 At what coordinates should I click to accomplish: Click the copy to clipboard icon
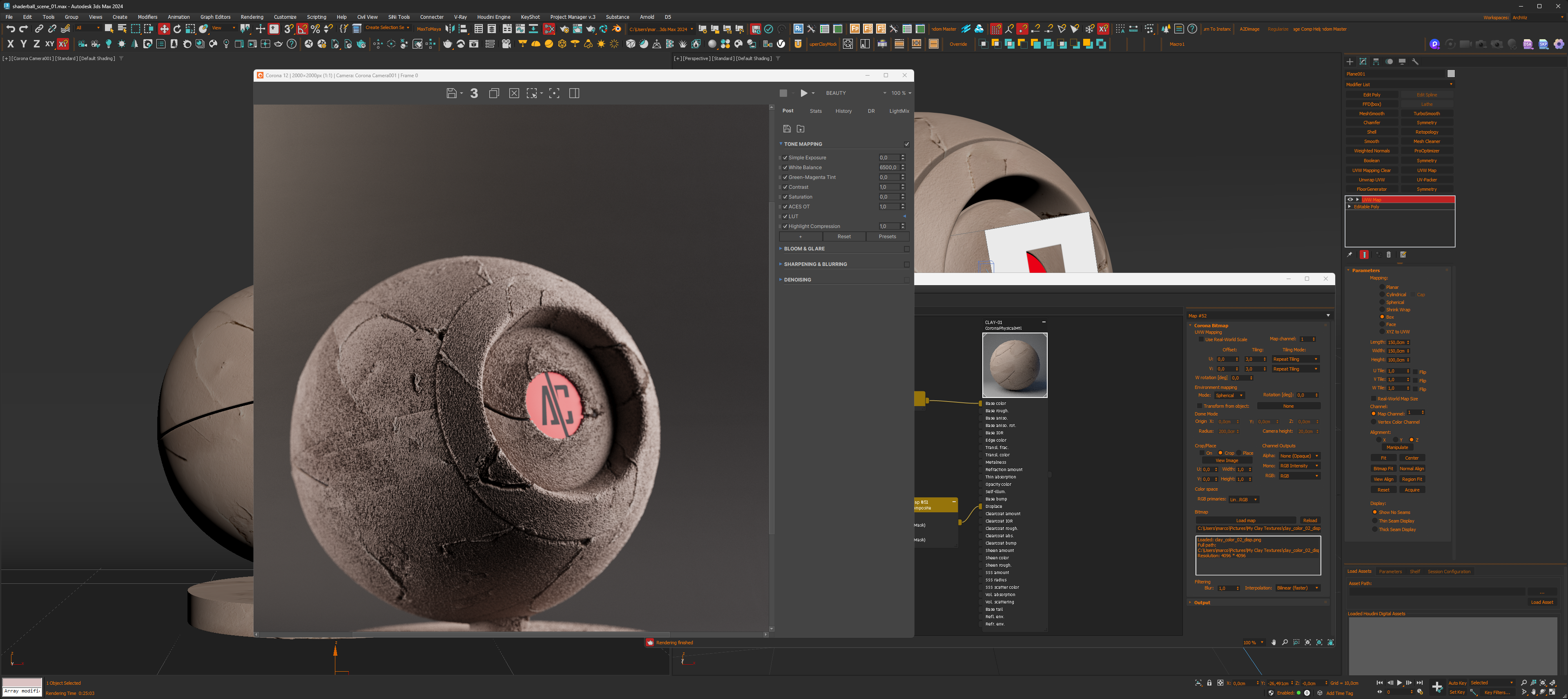pyautogui.click(x=494, y=93)
